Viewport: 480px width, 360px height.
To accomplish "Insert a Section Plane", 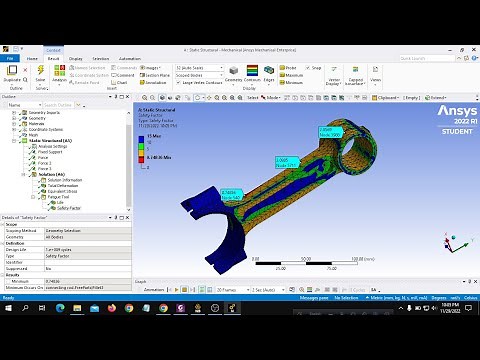I will coord(155,75).
